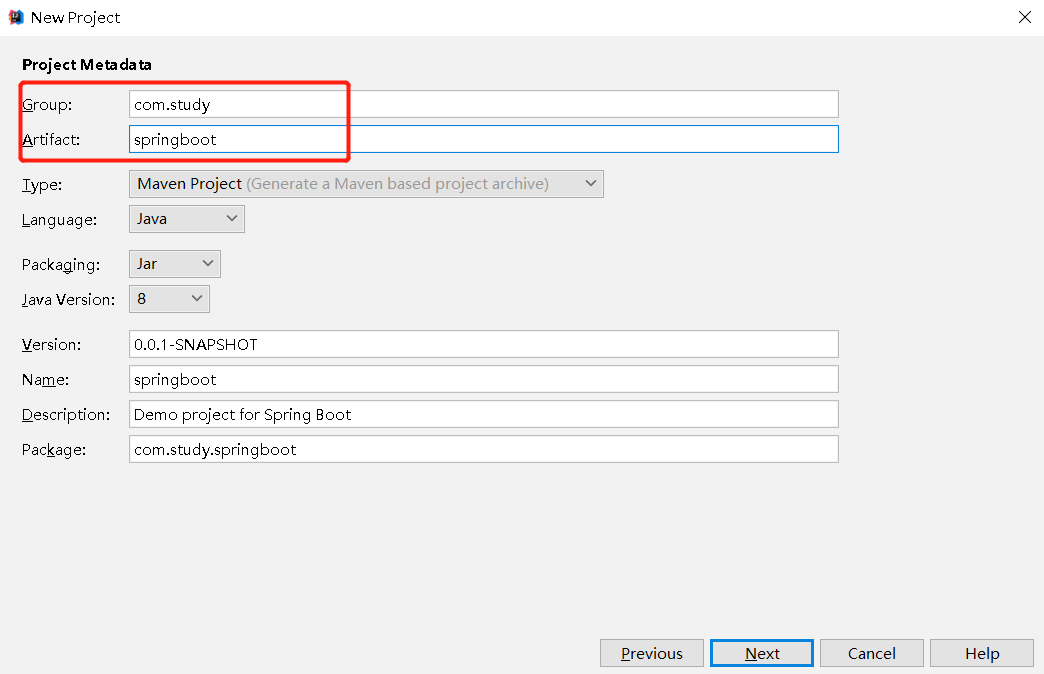
Task: Click the New Project title bar text
Action: 76,17
